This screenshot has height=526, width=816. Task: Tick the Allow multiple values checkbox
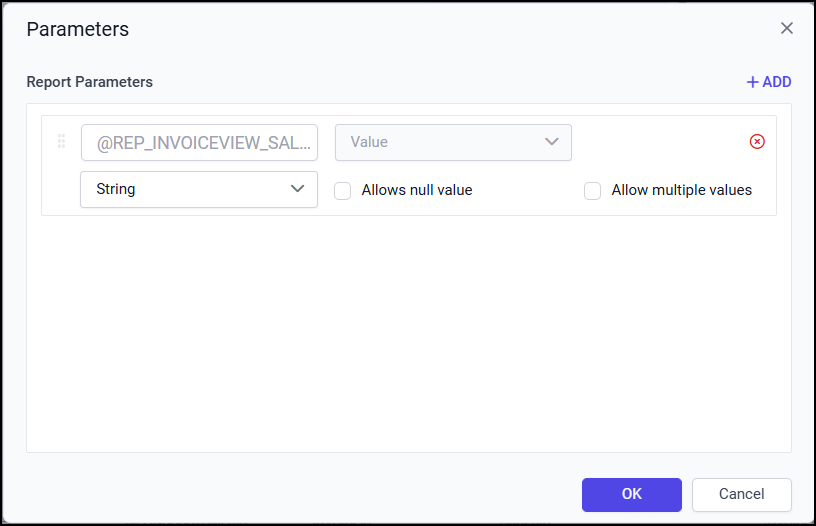(593, 190)
